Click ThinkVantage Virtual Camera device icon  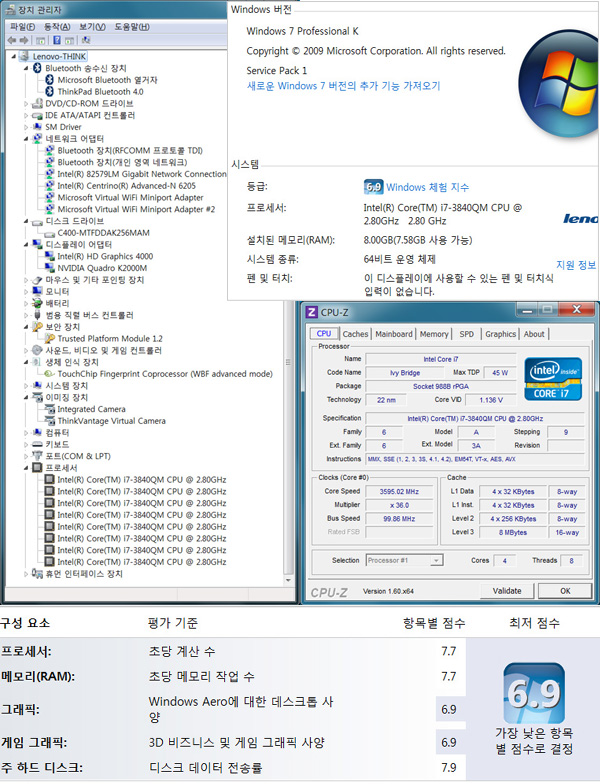tap(50, 421)
